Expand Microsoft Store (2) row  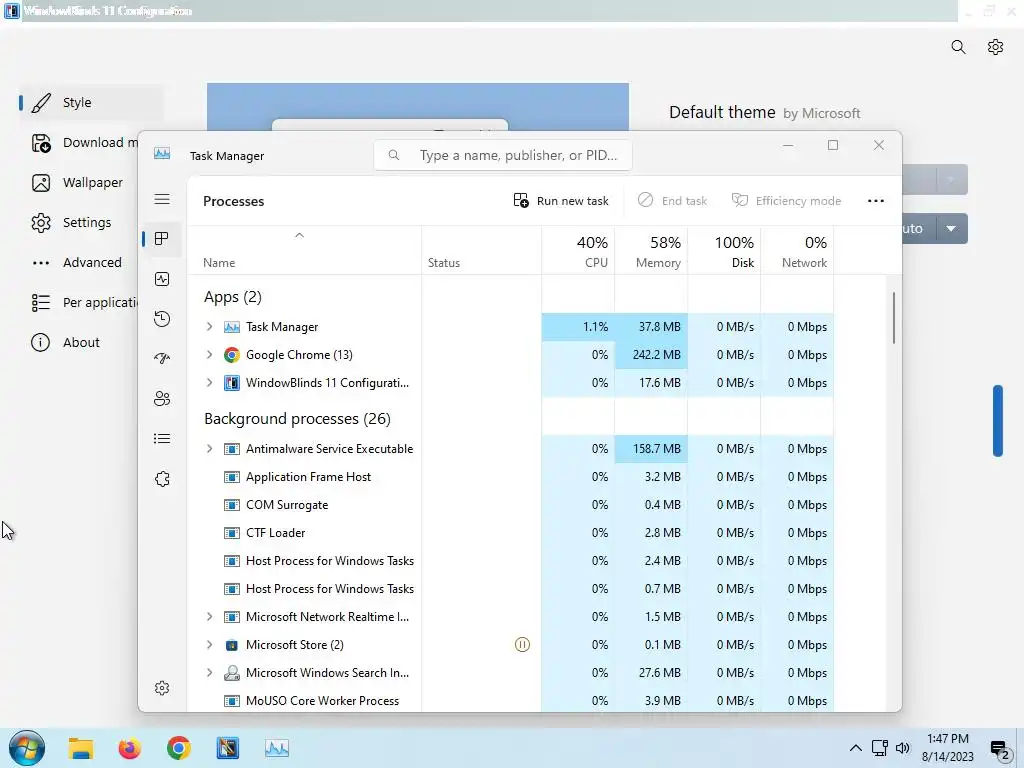(209, 644)
